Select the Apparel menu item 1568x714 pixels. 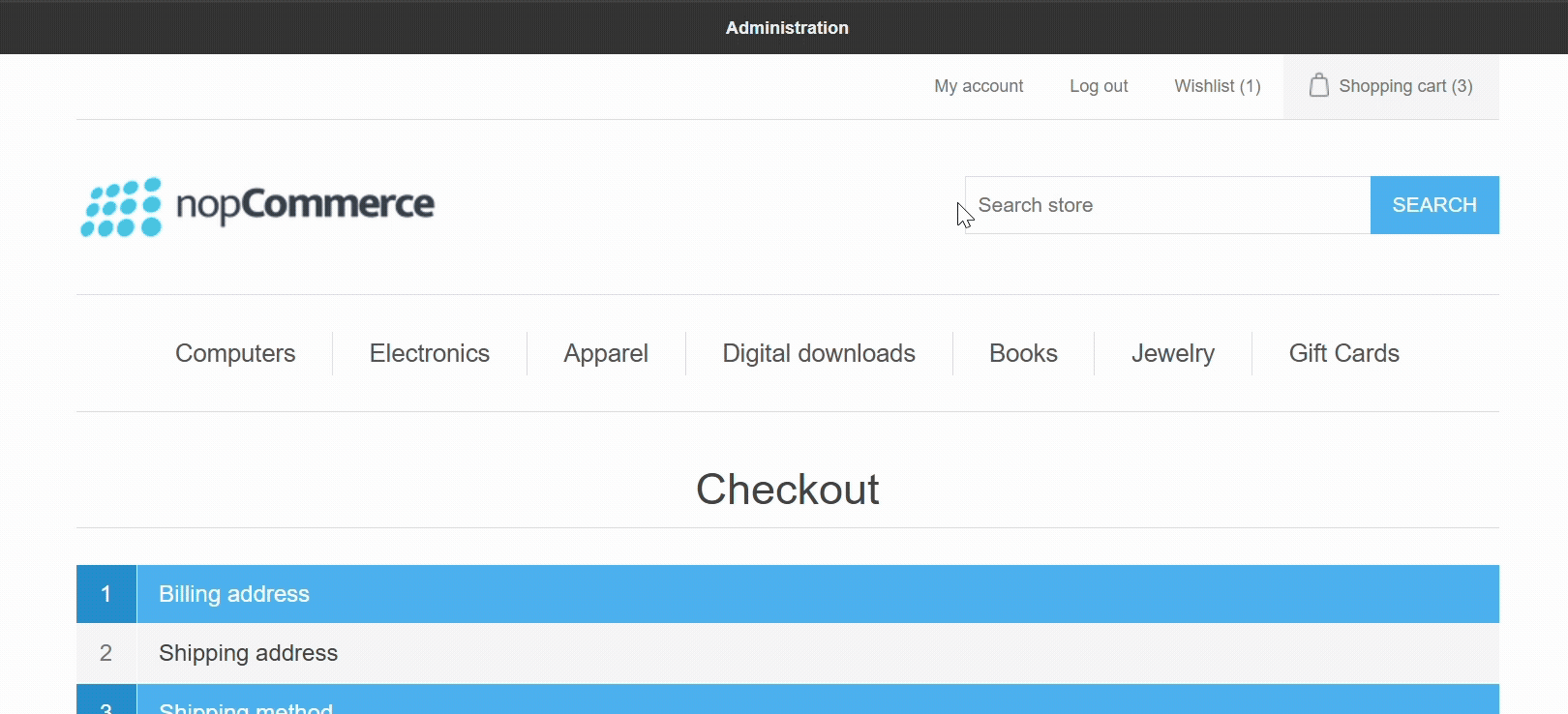[x=606, y=353]
